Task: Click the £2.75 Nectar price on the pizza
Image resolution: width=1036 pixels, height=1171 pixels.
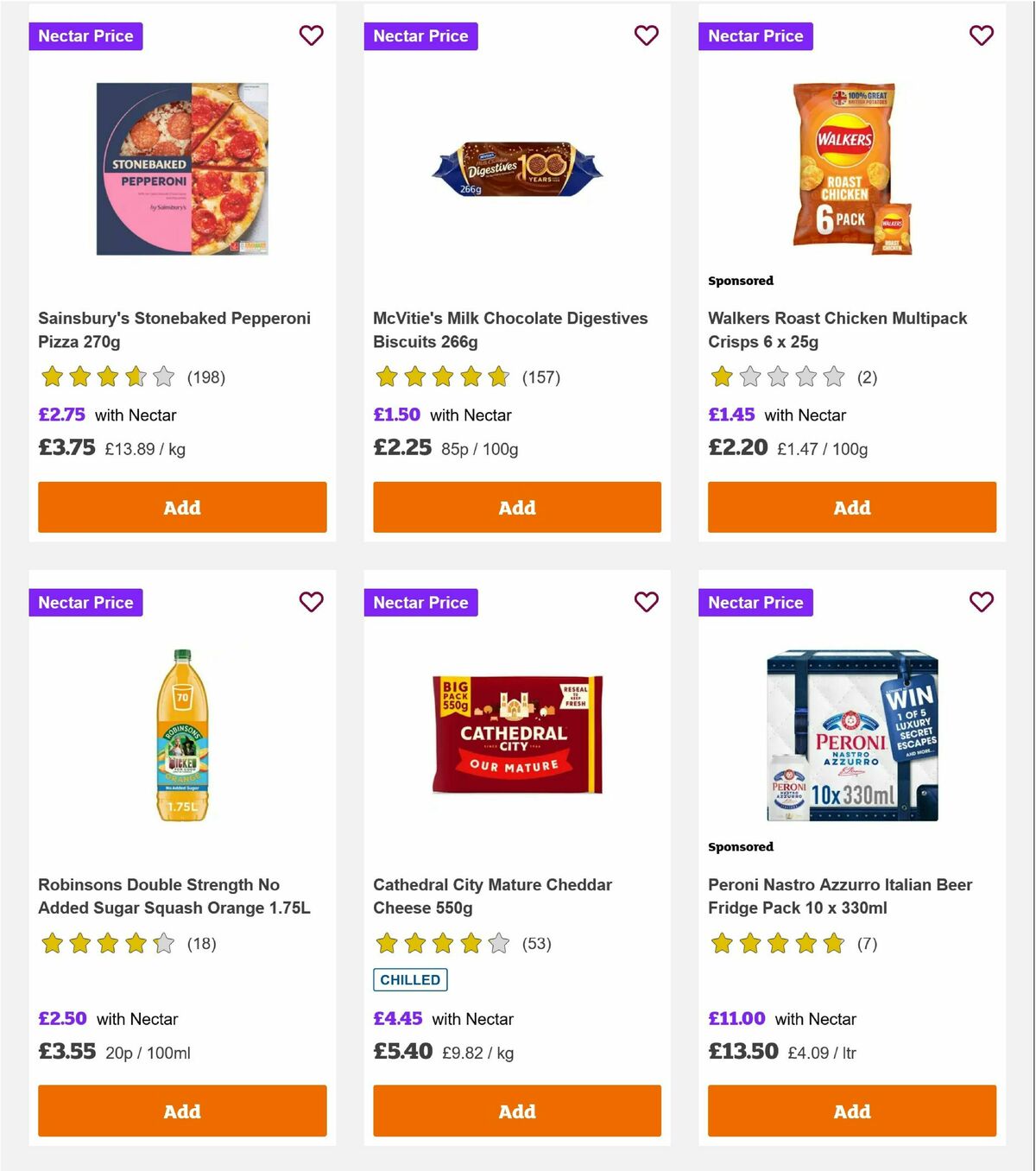Action: click(x=60, y=415)
